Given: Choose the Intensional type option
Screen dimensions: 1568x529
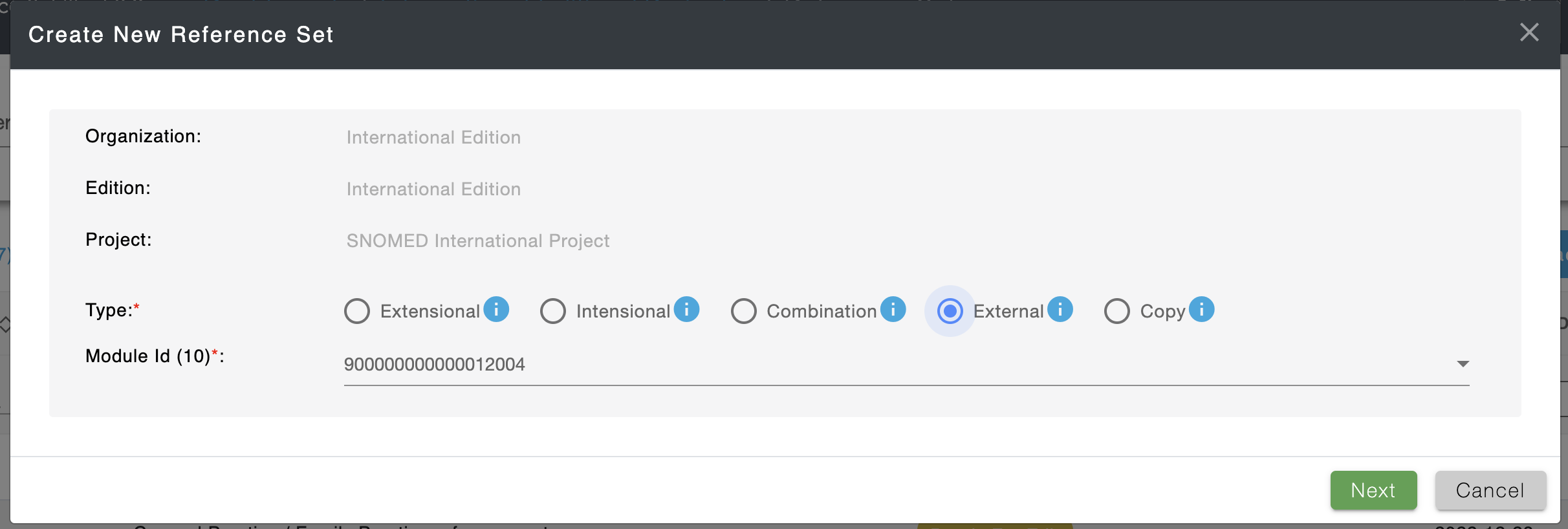Looking at the screenshot, I should pos(553,311).
